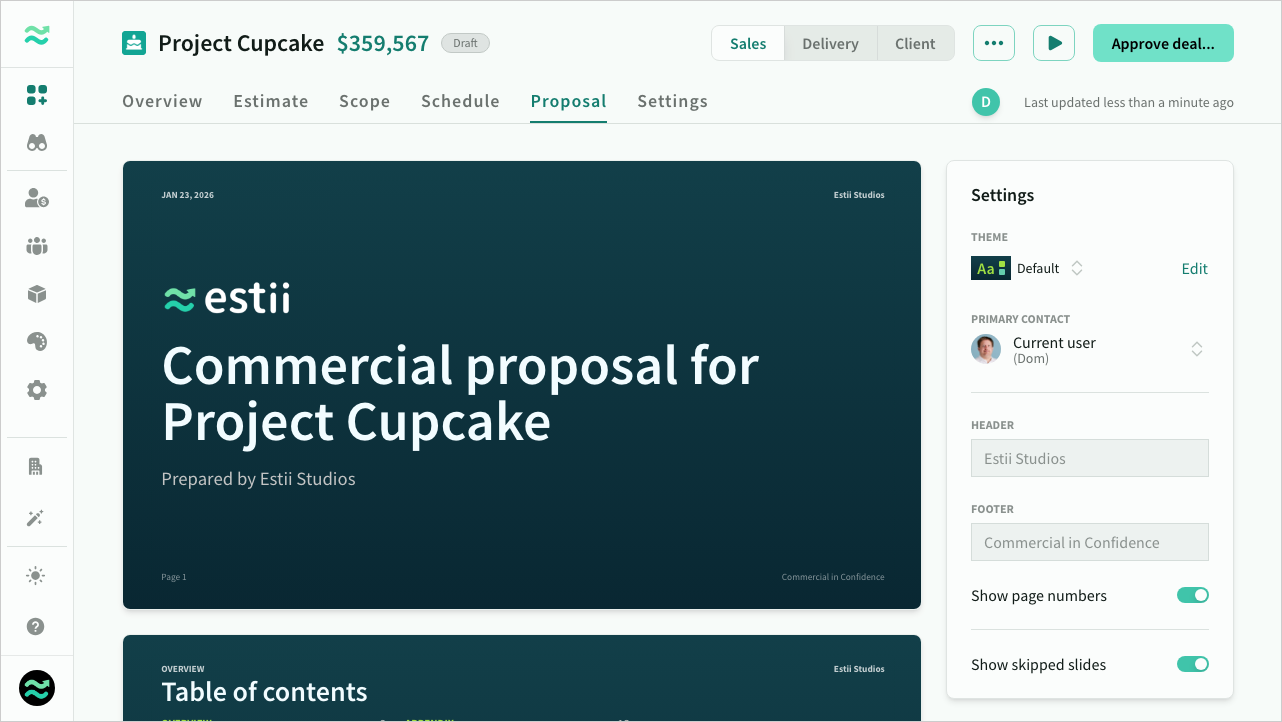Open the dashboard grid-plus icon

point(37,95)
